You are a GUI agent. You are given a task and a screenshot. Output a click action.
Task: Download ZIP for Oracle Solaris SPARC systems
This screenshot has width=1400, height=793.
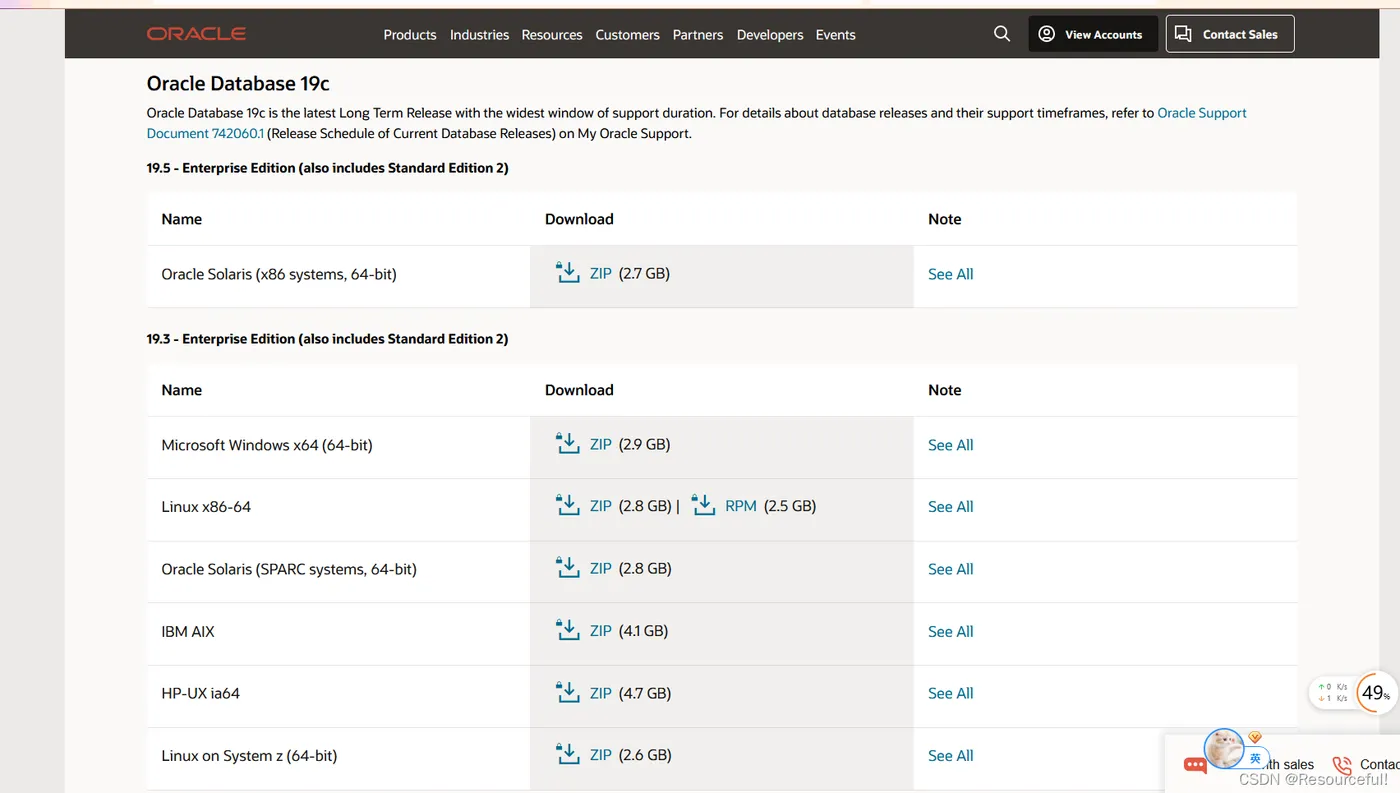(x=600, y=568)
